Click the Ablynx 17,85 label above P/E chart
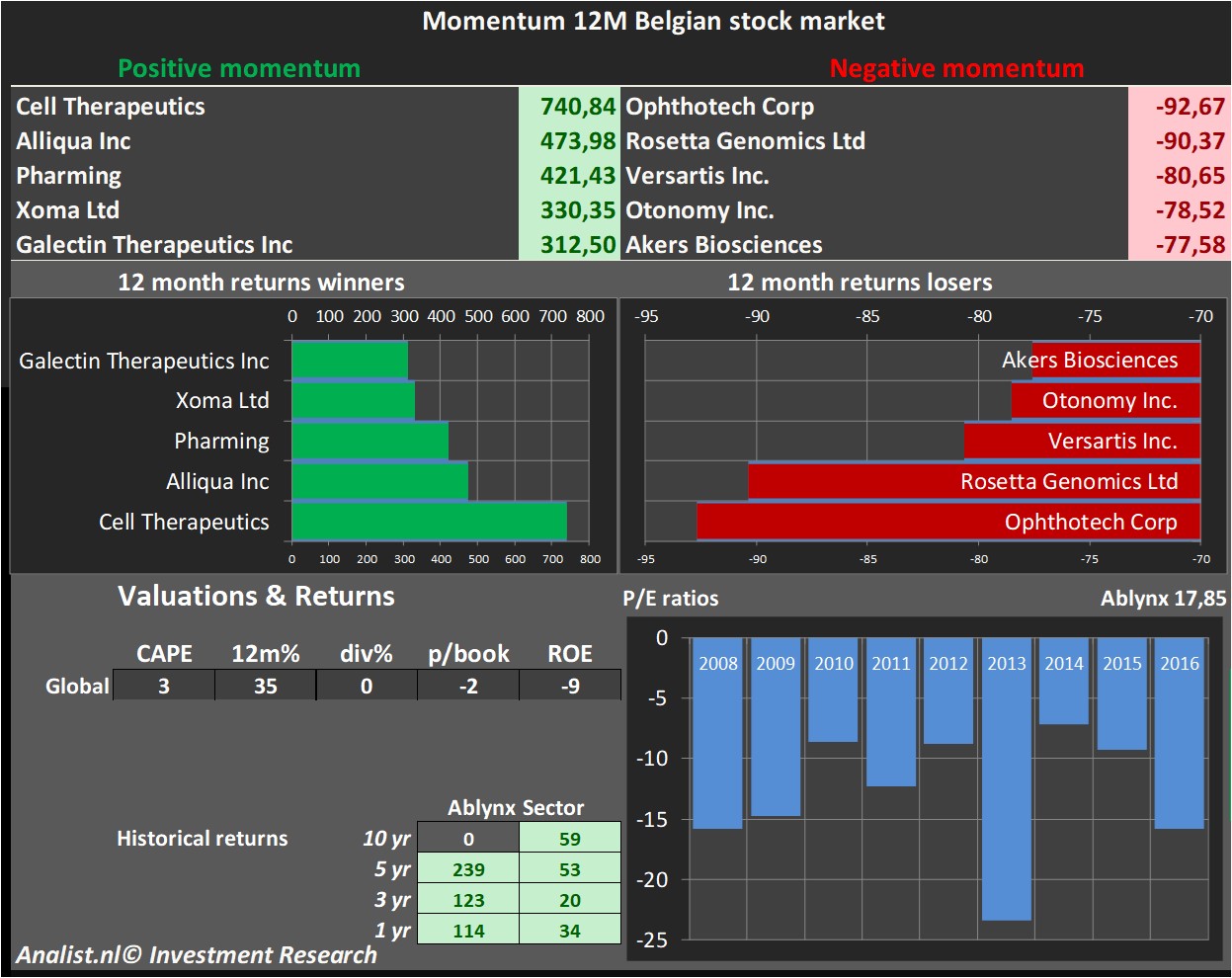Viewport: 1232px width, 978px height. pos(1163,598)
